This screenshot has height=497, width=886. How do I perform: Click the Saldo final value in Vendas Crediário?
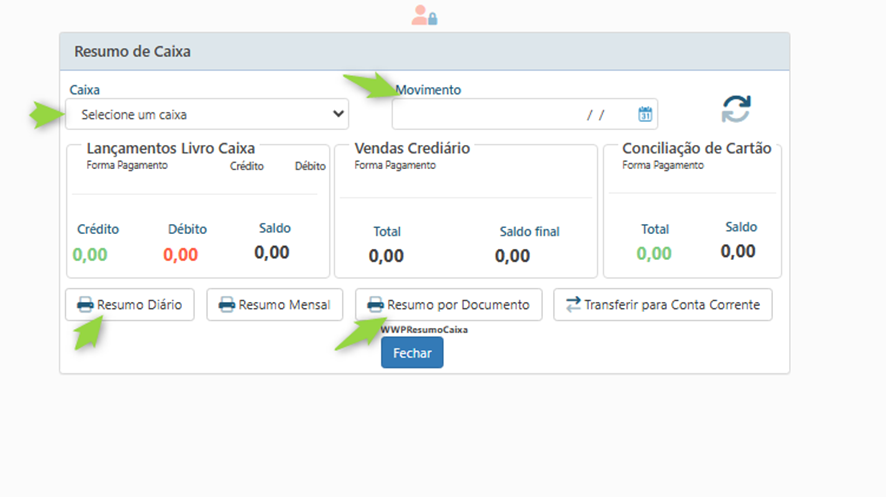(x=512, y=256)
